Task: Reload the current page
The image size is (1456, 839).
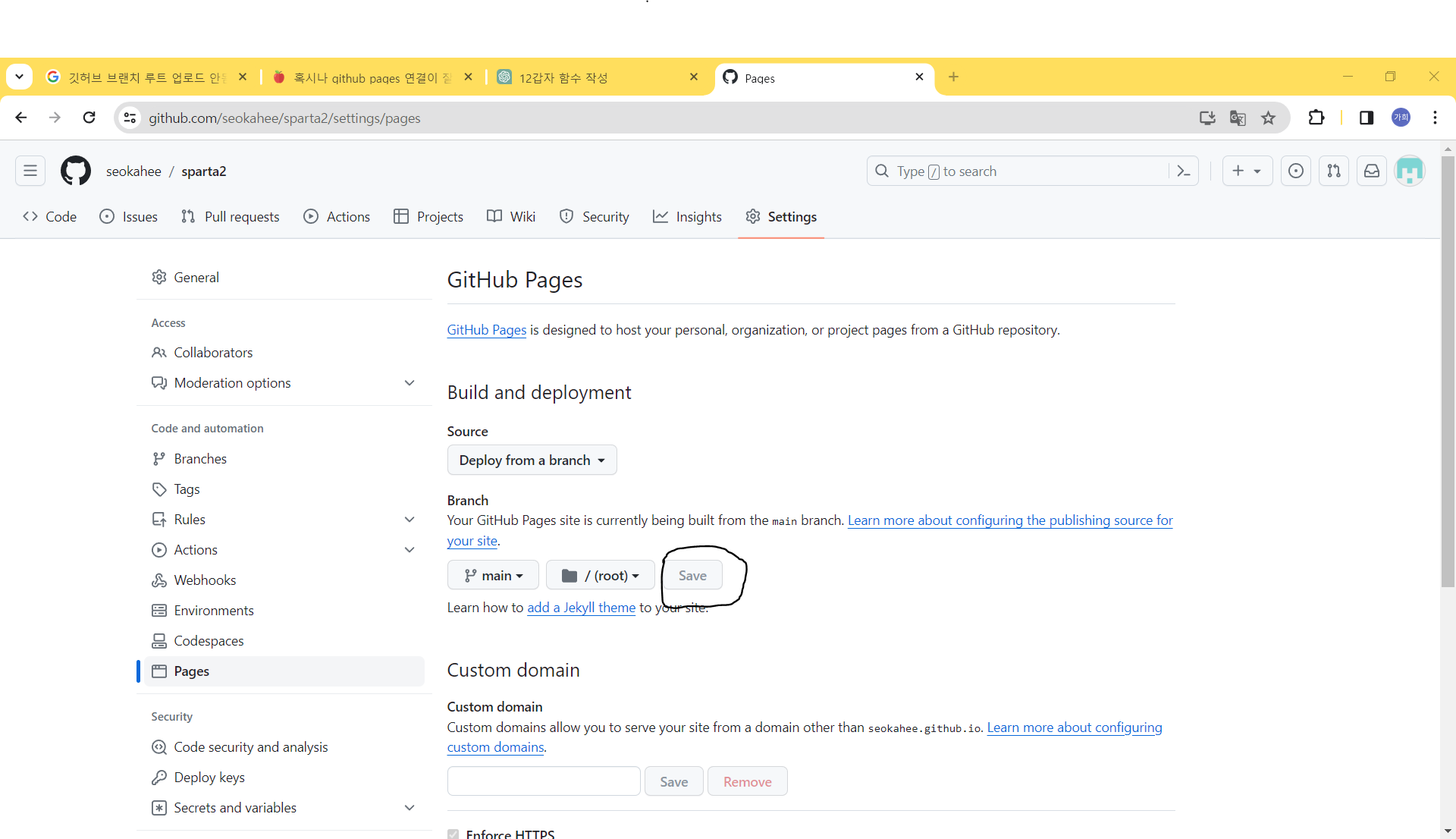Action: (x=89, y=118)
